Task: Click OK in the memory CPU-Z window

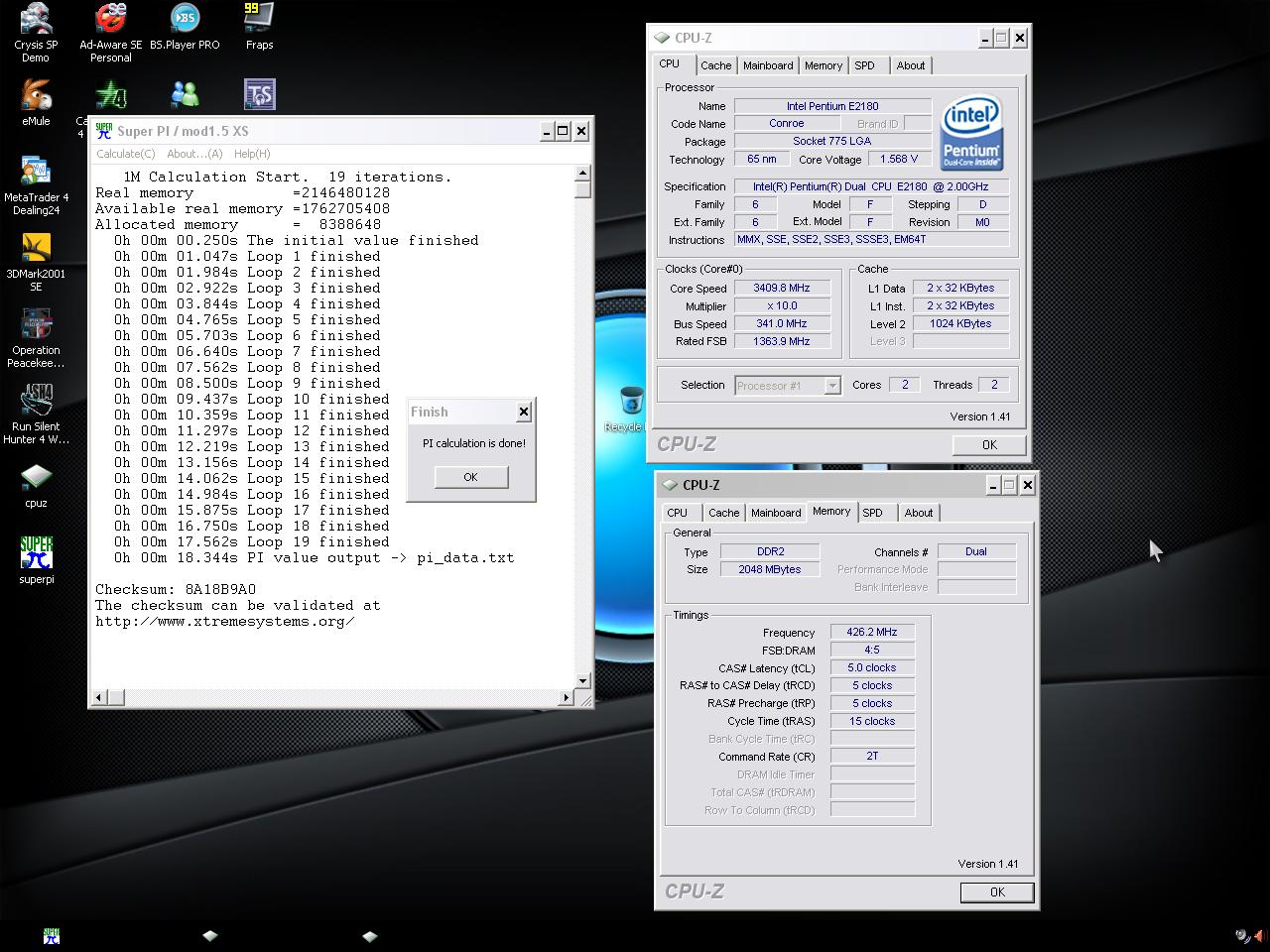Action: (997, 892)
